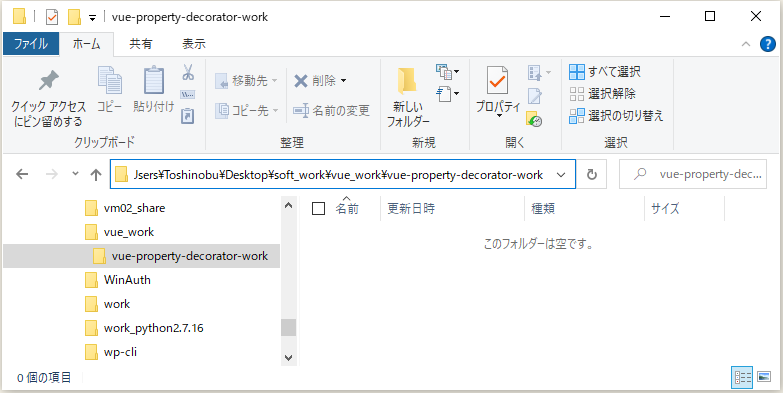Screen dimensions: 783x393
Task: Switch to the 共有 tab
Action: tap(141, 44)
